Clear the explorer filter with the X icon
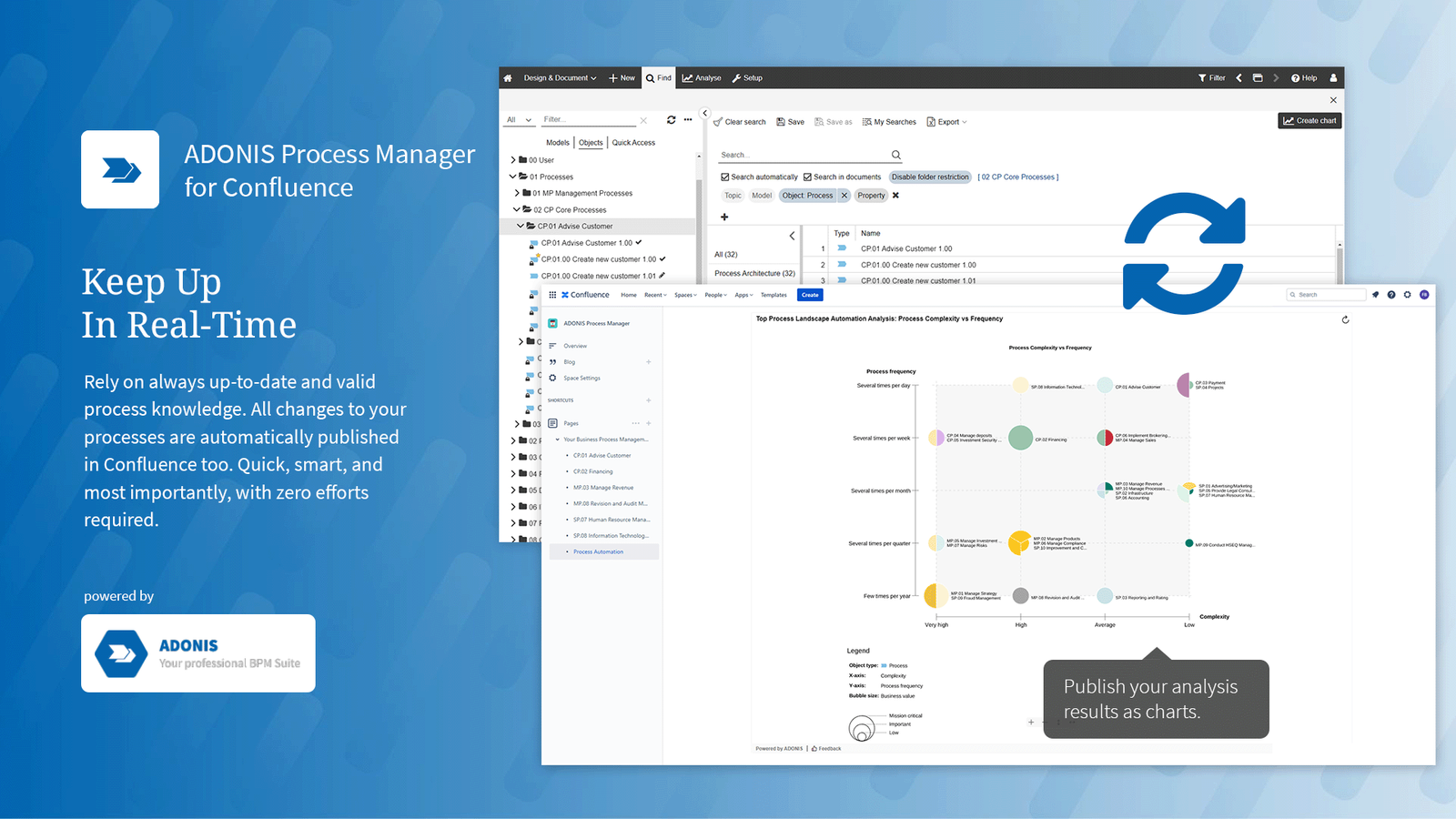This screenshot has height=819, width=1456. [x=643, y=120]
